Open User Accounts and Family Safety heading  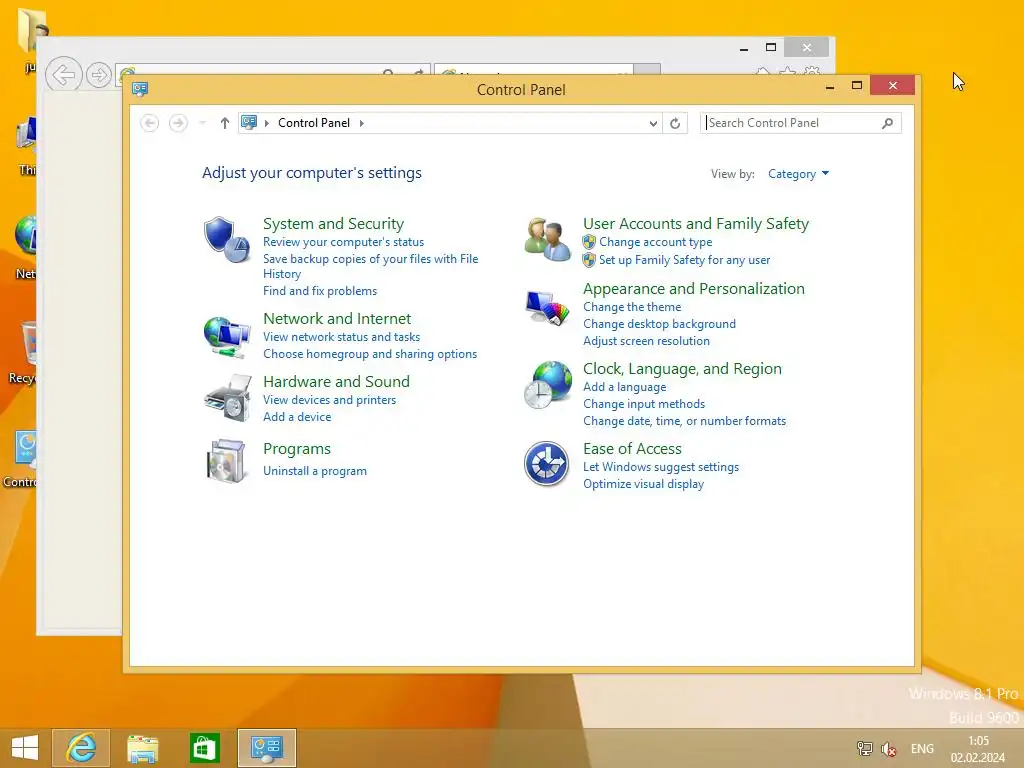point(696,223)
